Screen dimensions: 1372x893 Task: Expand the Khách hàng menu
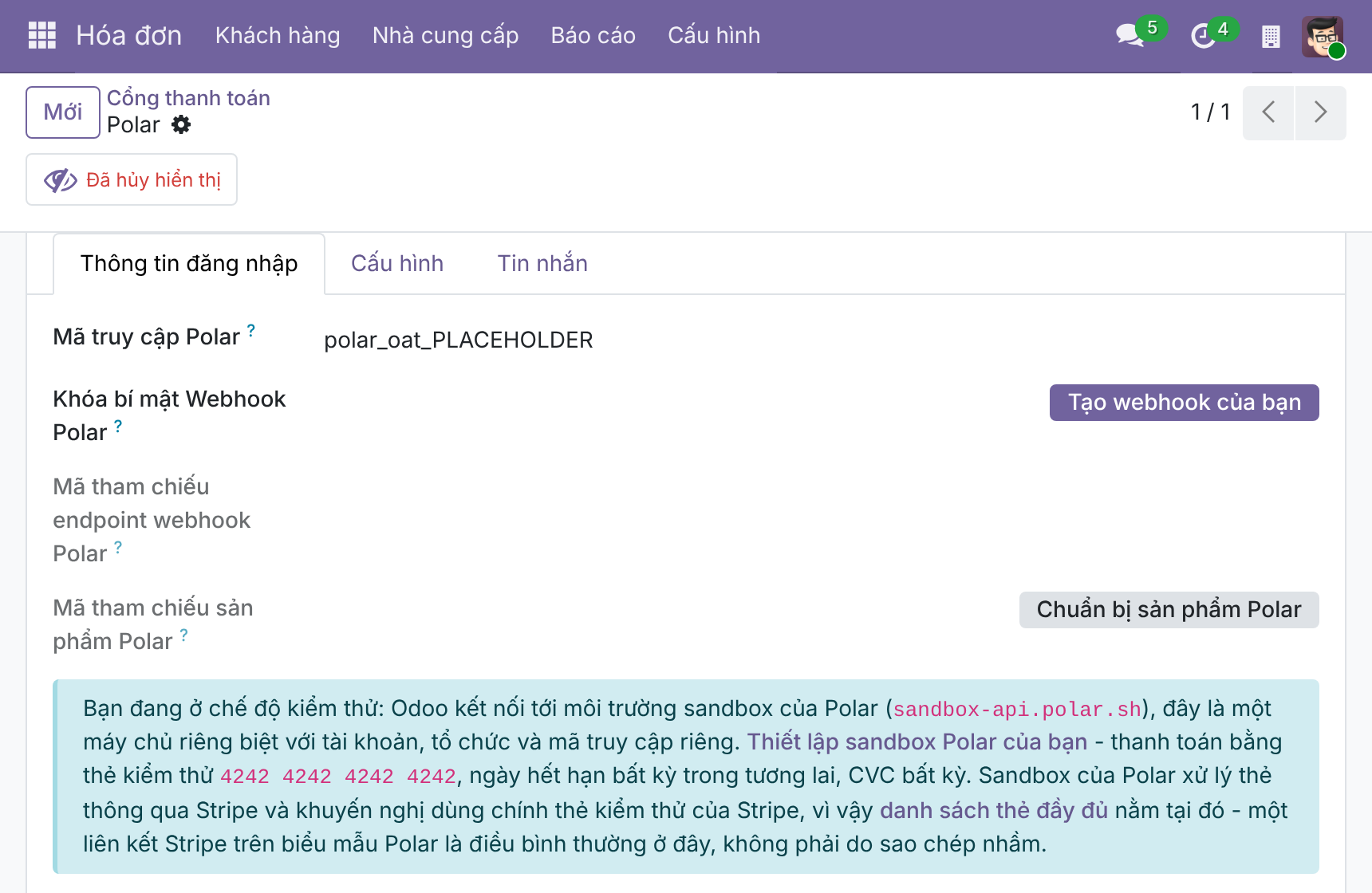(x=278, y=36)
